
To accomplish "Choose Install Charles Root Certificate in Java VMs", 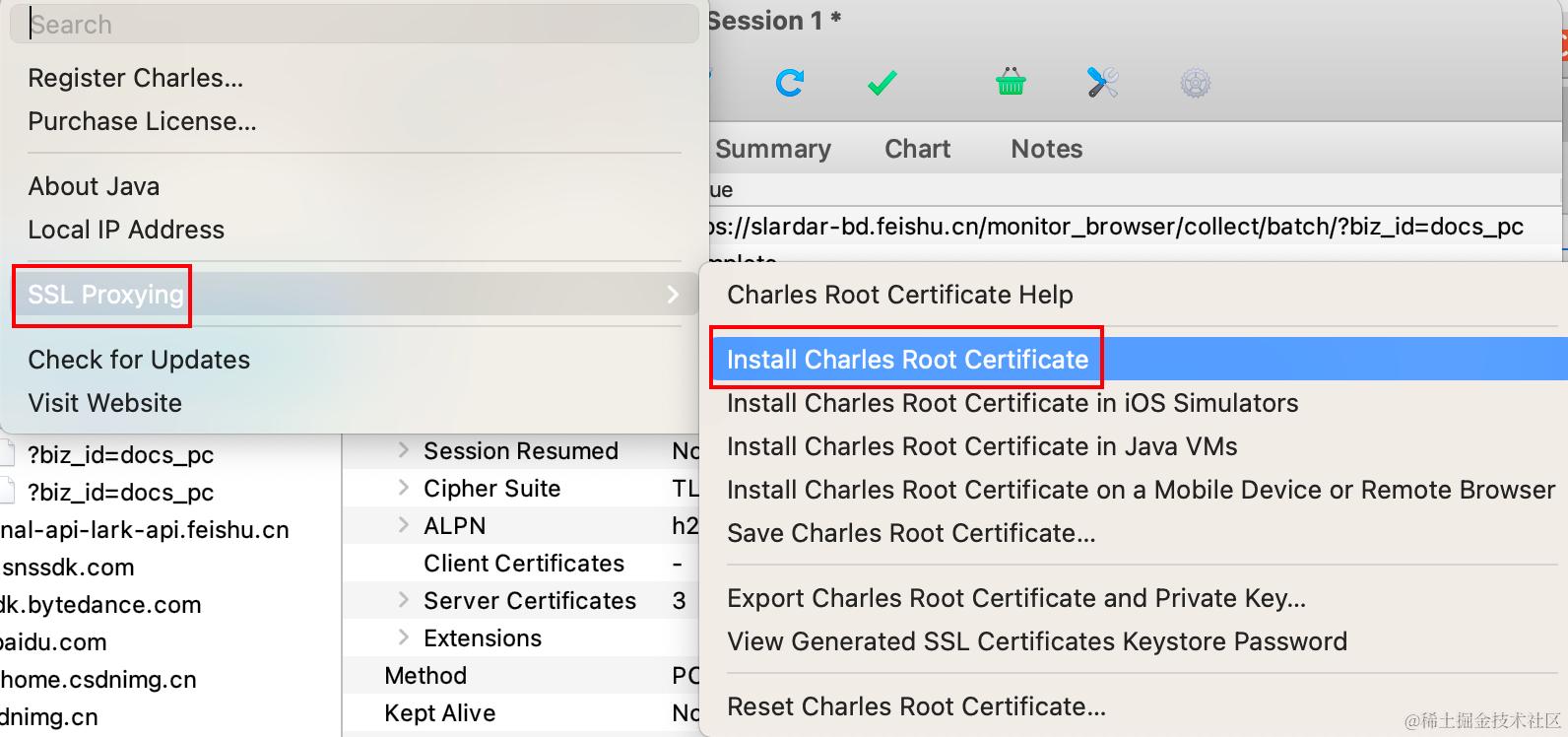I will (x=982, y=446).
